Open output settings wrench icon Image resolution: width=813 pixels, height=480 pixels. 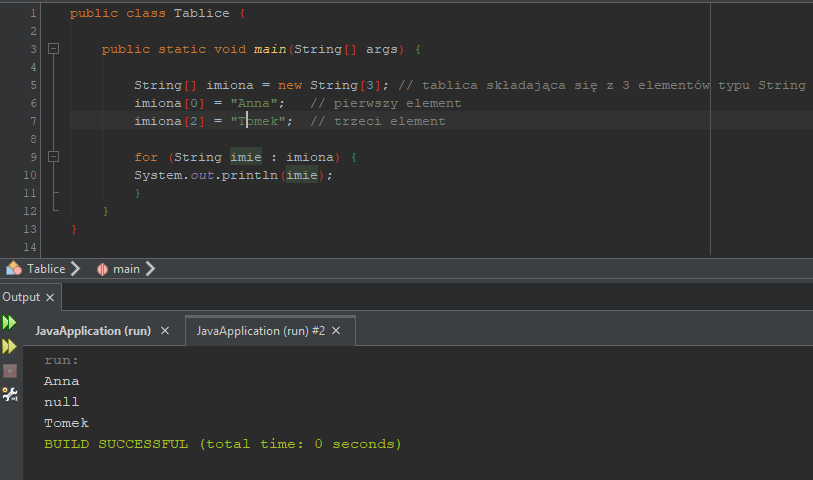[x=10, y=394]
